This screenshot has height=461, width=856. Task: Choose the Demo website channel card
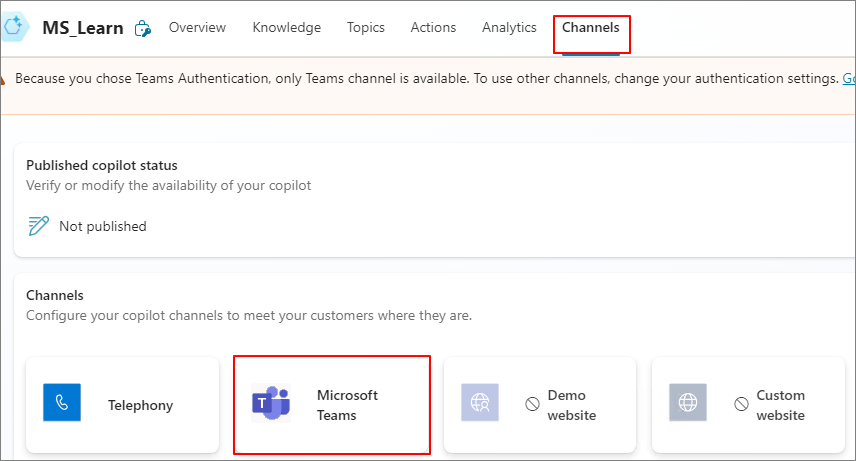pyautogui.click(x=540, y=405)
